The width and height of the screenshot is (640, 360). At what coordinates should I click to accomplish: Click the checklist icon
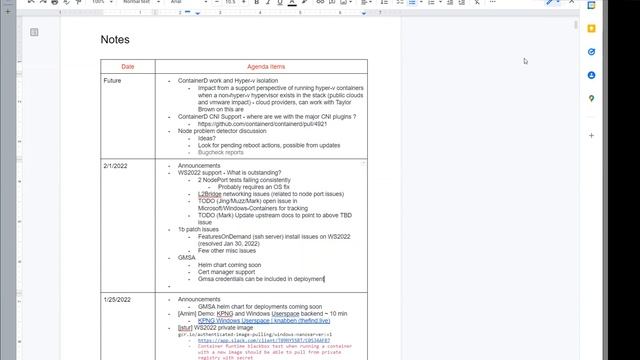click(400, 2)
